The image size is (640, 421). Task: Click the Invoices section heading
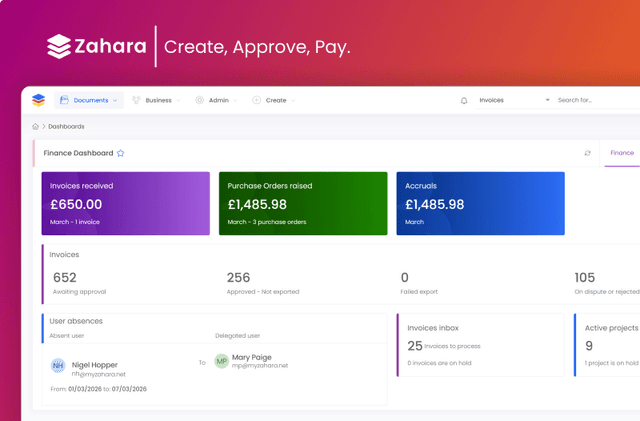coord(64,254)
